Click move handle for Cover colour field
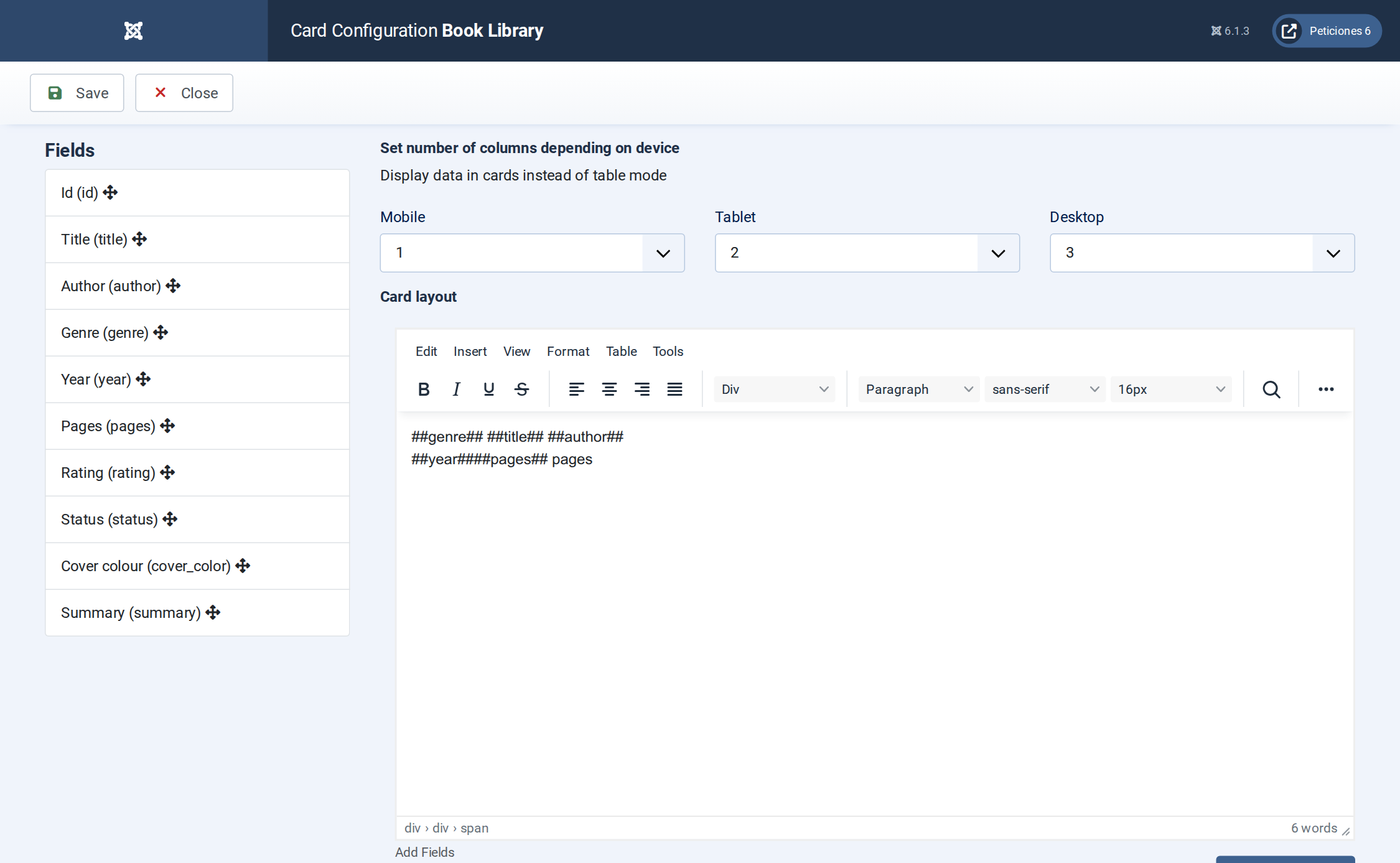Image resolution: width=1400 pixels, height=863 pixels. tap(243, 566)
